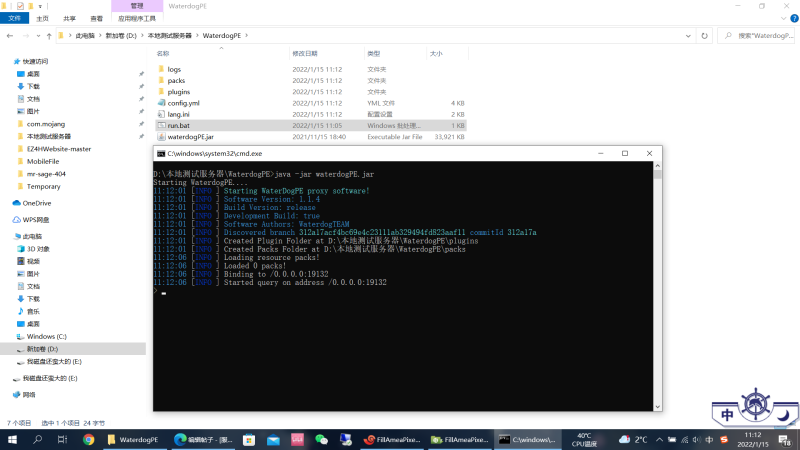Viewport: 800px width, 450px height.
Task: Switch to the 查看 ribbon tab
Action: (x=96, y=18)
